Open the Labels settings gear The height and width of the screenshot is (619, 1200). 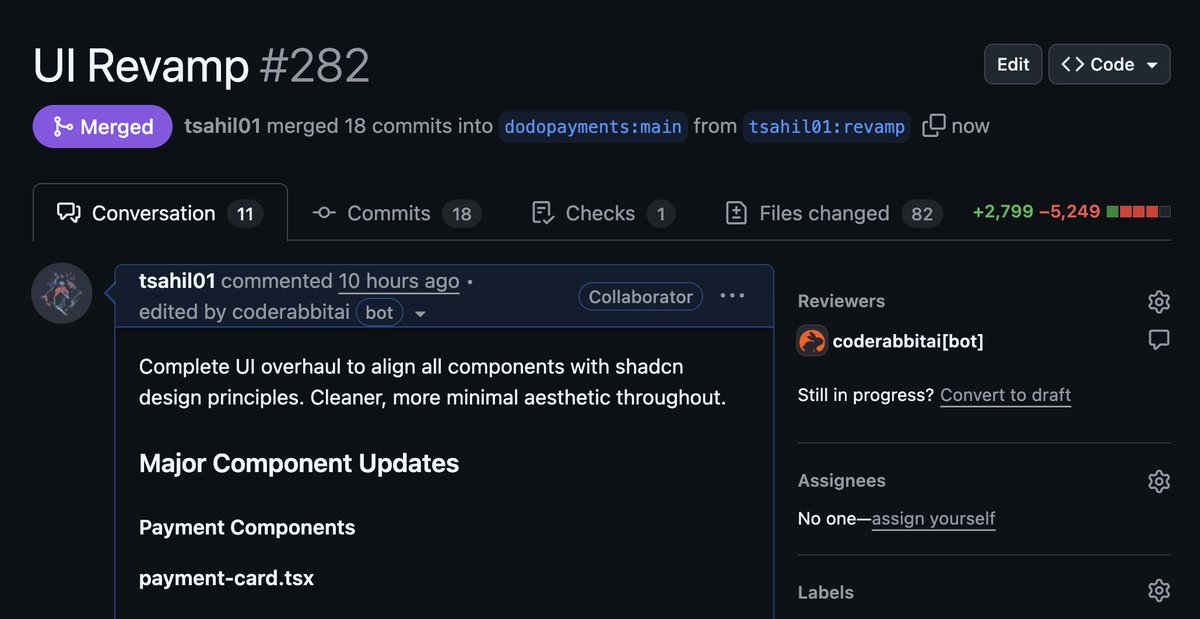(x=1158, y=590)
